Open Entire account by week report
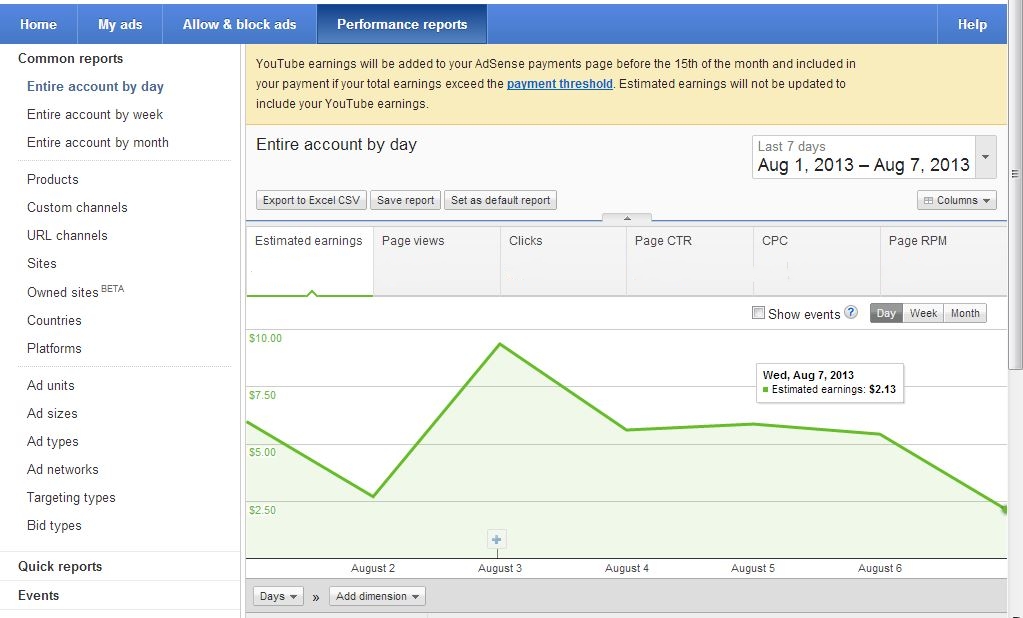The image size is (1023, 618). click(95, 115)
